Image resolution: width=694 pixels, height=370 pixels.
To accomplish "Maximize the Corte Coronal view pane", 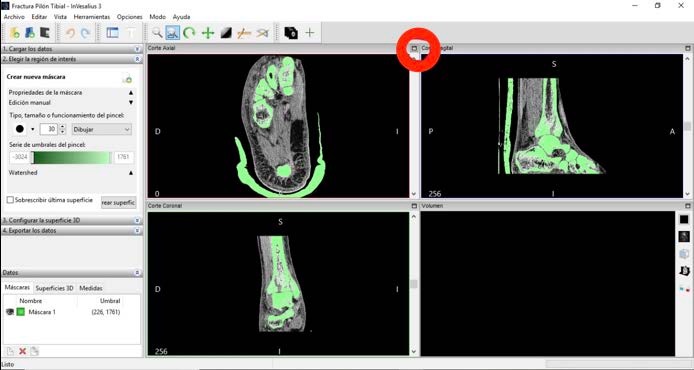I will [414, 206].
